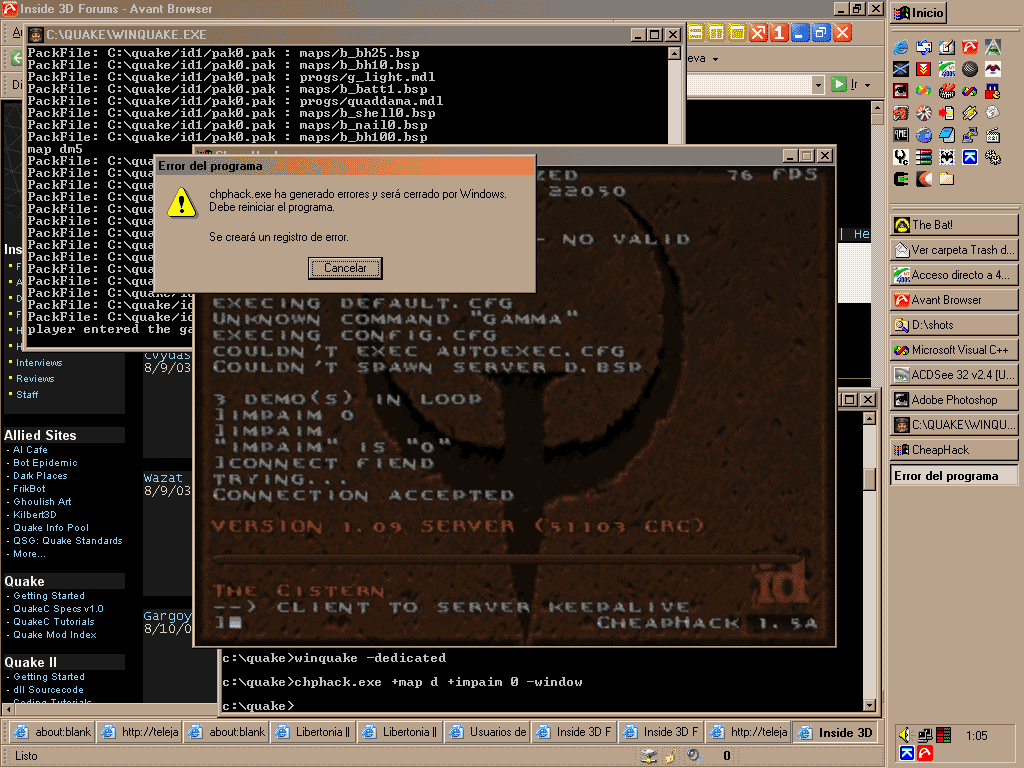Follow the Bot Epidemic allied site link
Viewport: 1024px width, 768px height.
45,462
